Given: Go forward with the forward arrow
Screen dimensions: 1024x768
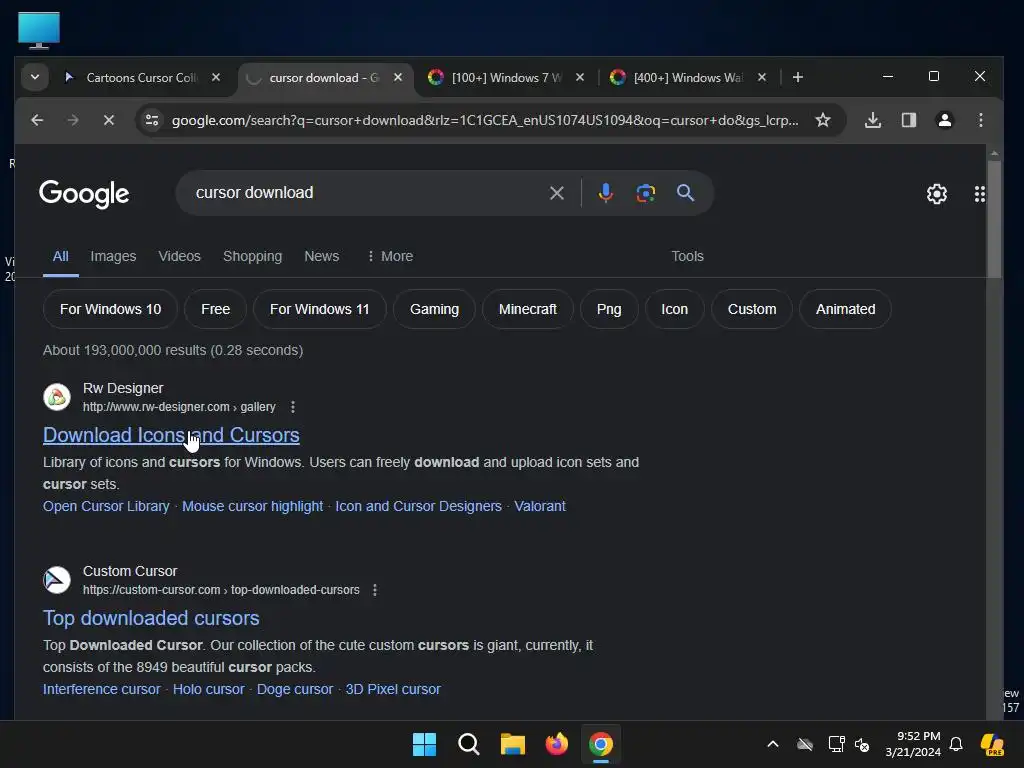Looking at the screenshot, I should pyautogui.click(x=73, y=120).
